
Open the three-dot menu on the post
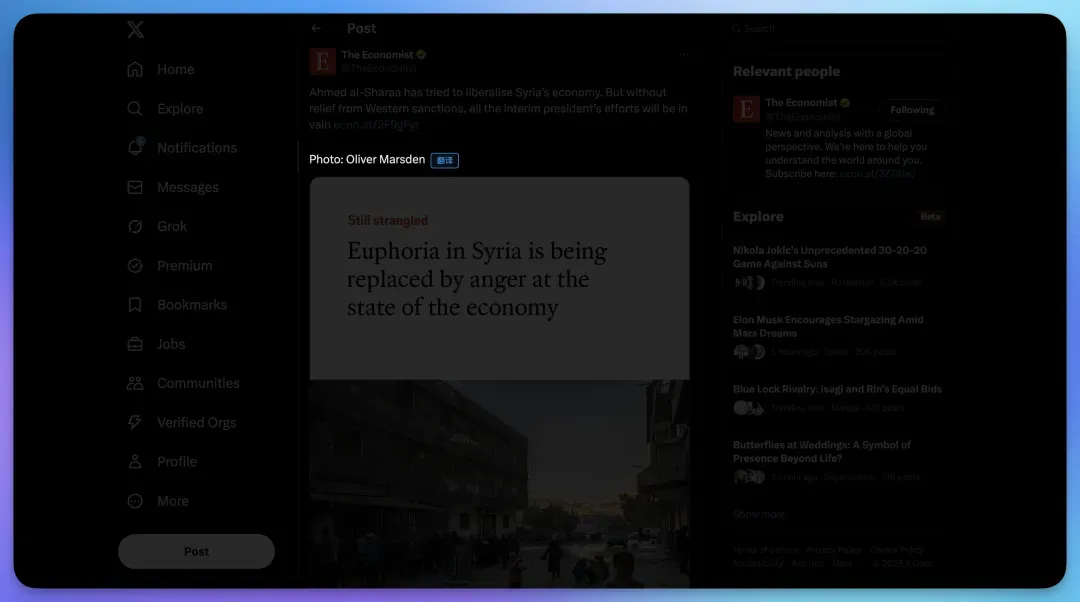(684, 55)
